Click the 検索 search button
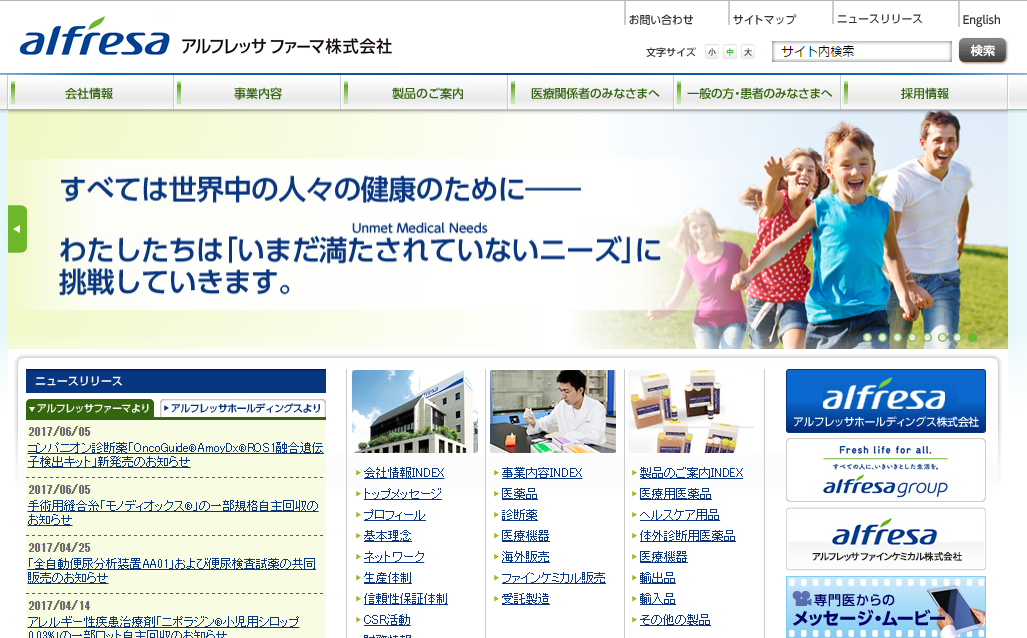Viewport: 1027px width, 638px height. click(982, 50)
